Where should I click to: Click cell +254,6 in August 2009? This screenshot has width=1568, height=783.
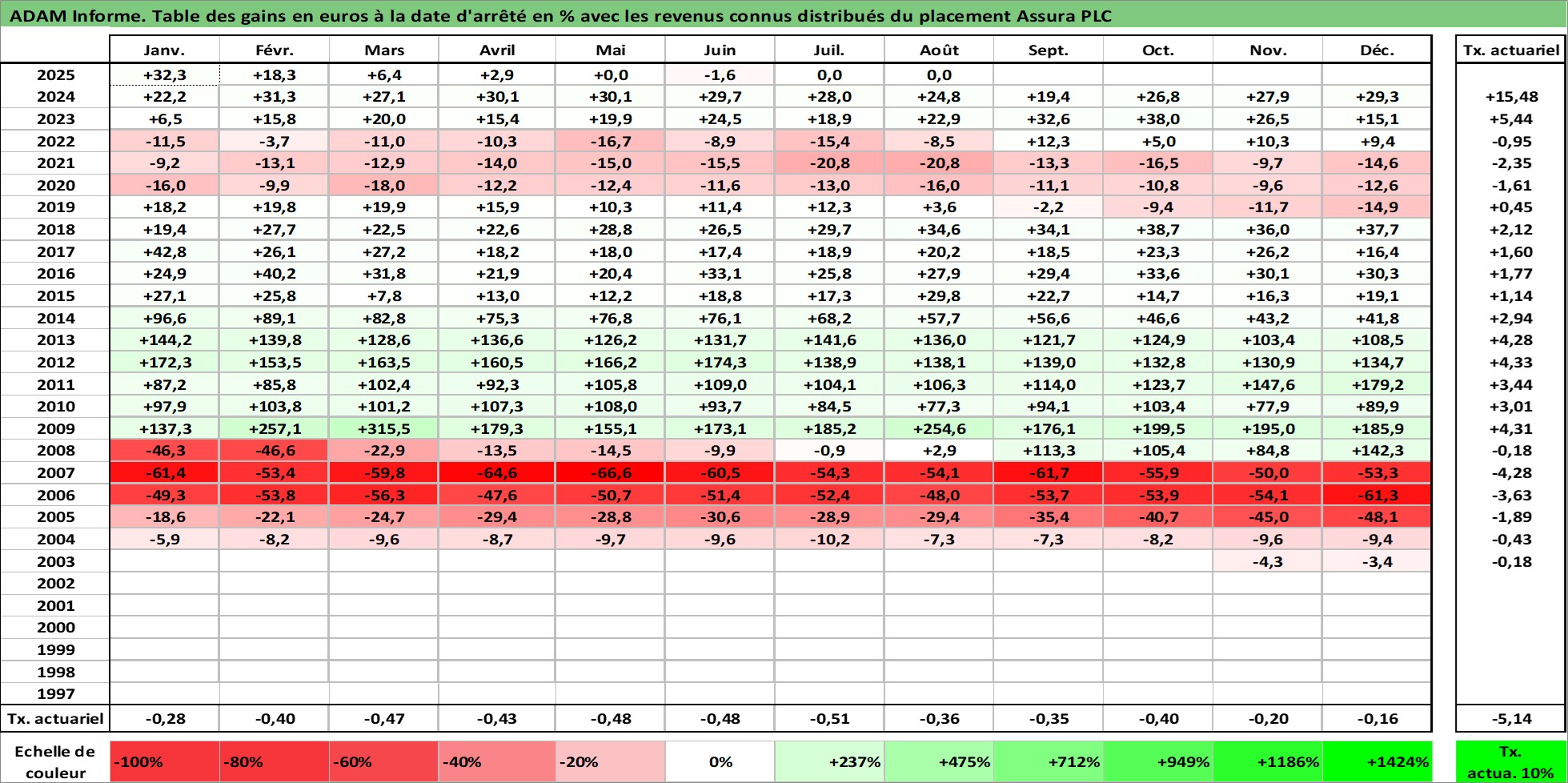coord(939,428)
